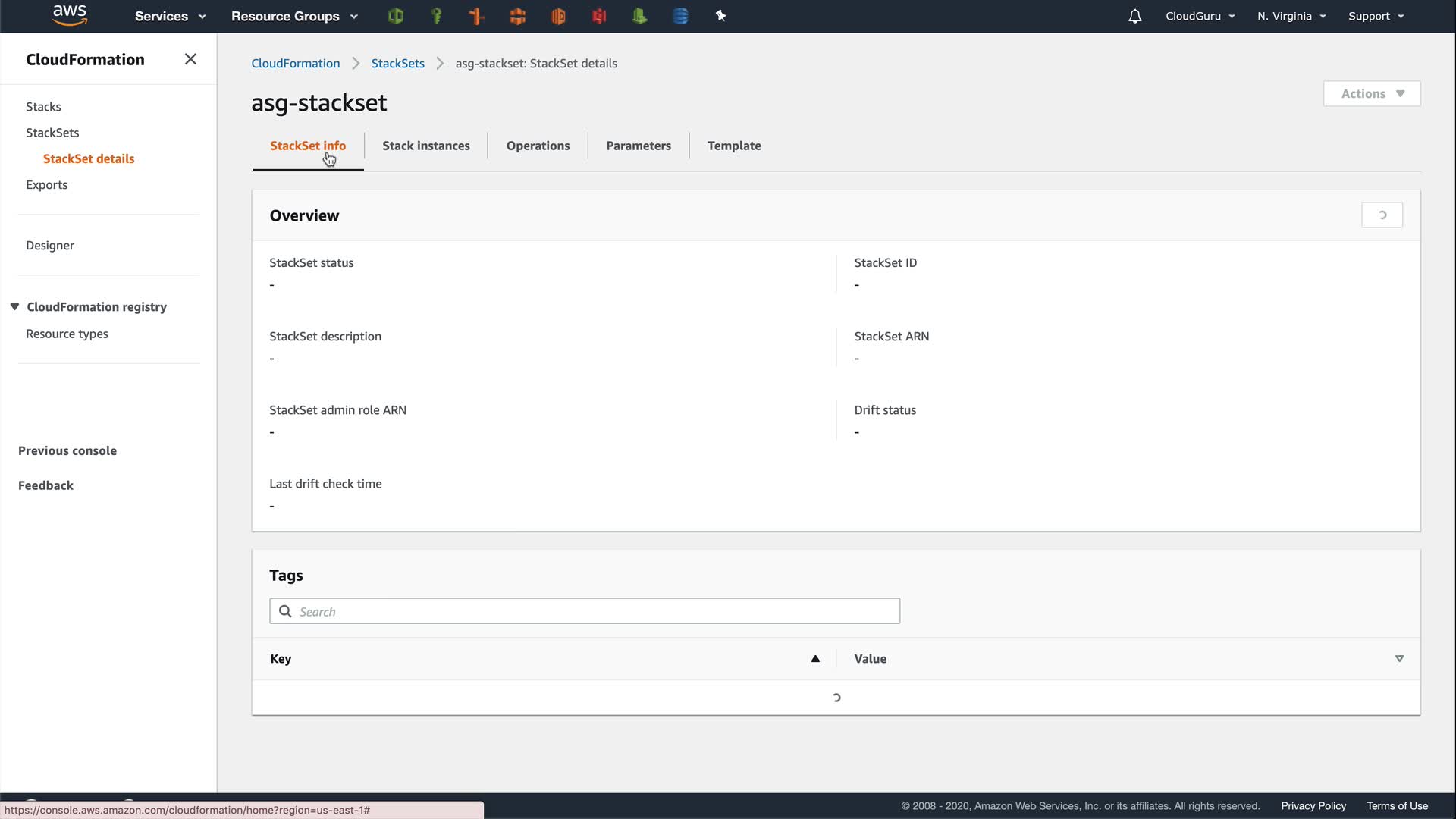The height and width of the screenshot is (819, 1456).
Task: Click the pushpin icon in navbar
Action: [x=720, y=16]
